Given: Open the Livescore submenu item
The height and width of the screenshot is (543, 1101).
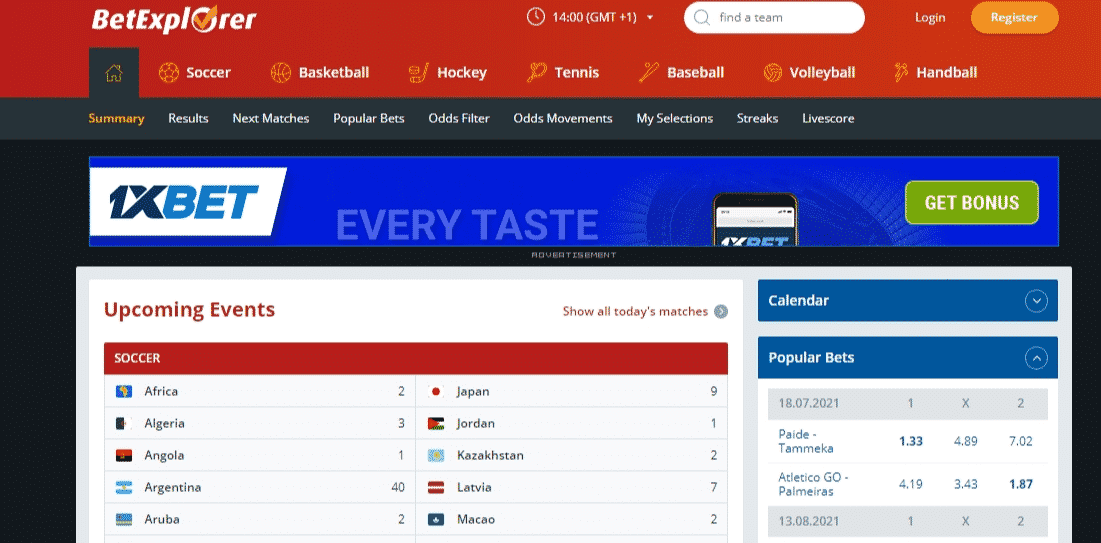Looking at the screenshot, I should click(829, 119).
